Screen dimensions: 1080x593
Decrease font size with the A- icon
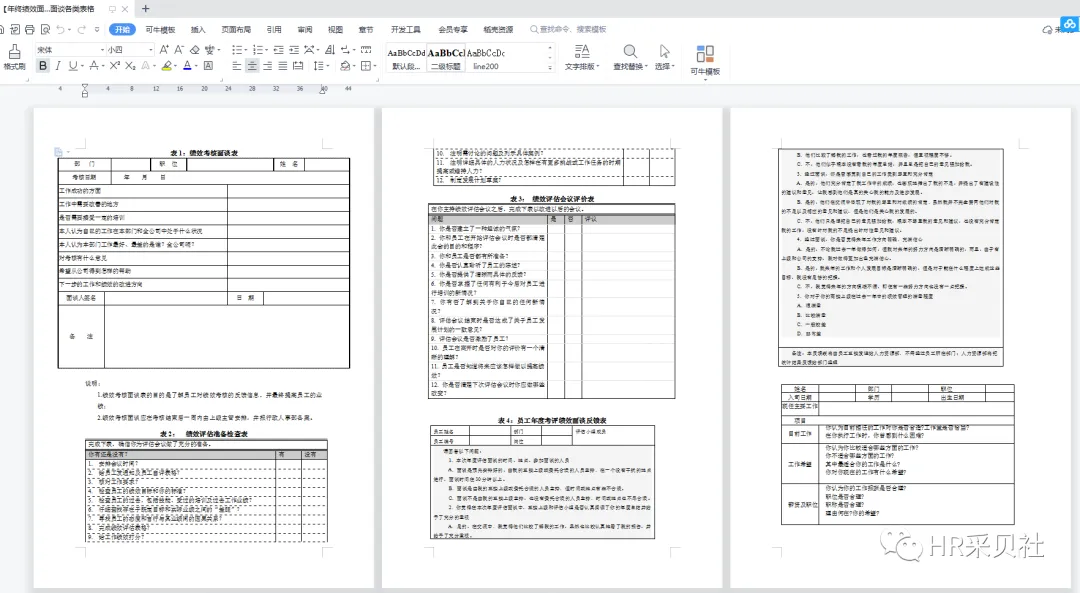(179, 50)
